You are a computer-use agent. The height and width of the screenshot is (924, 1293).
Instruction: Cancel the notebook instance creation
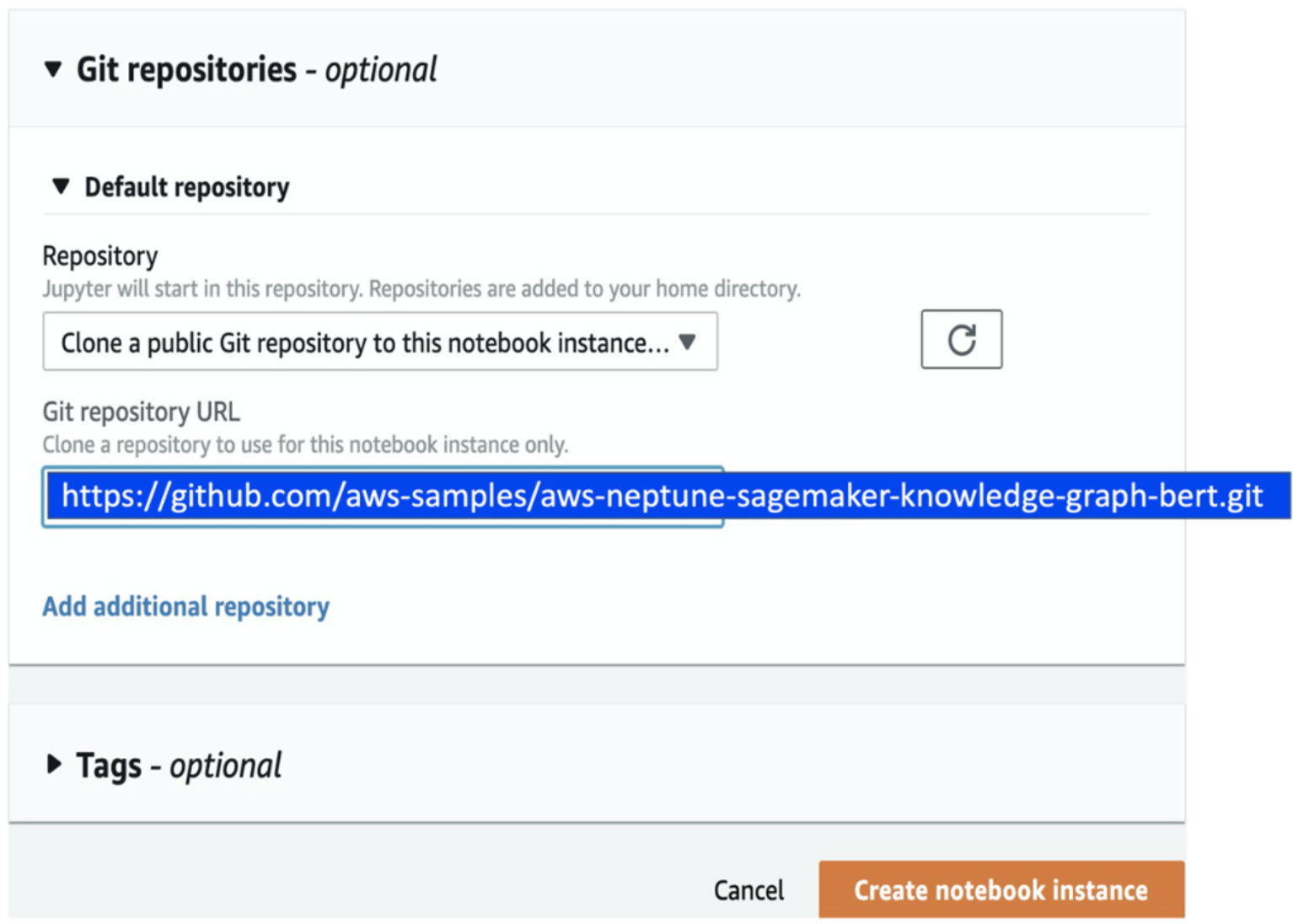click(x=748, y=890)
